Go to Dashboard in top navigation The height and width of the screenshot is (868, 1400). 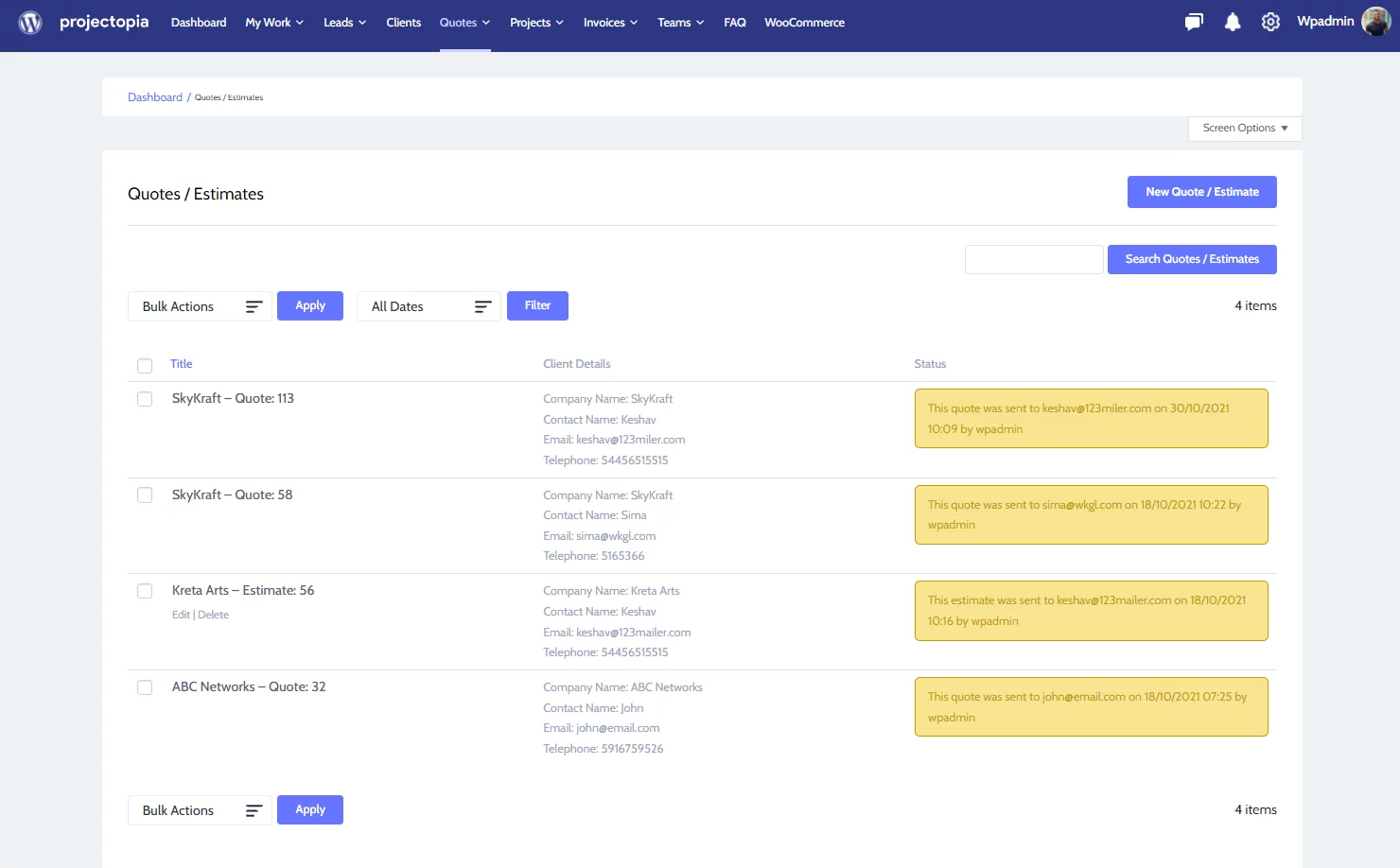point(199,23)
